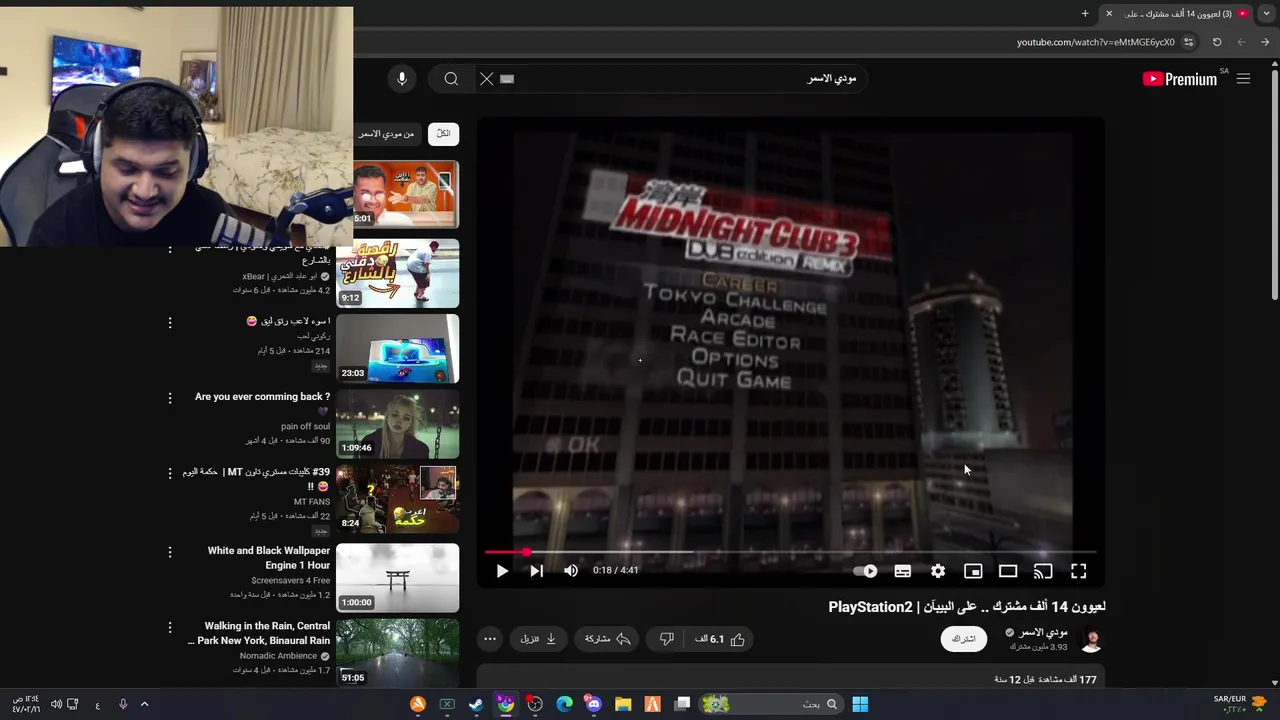Open system tray volume control
This screenshot has height=720, width=1280.
click(56, 704)
